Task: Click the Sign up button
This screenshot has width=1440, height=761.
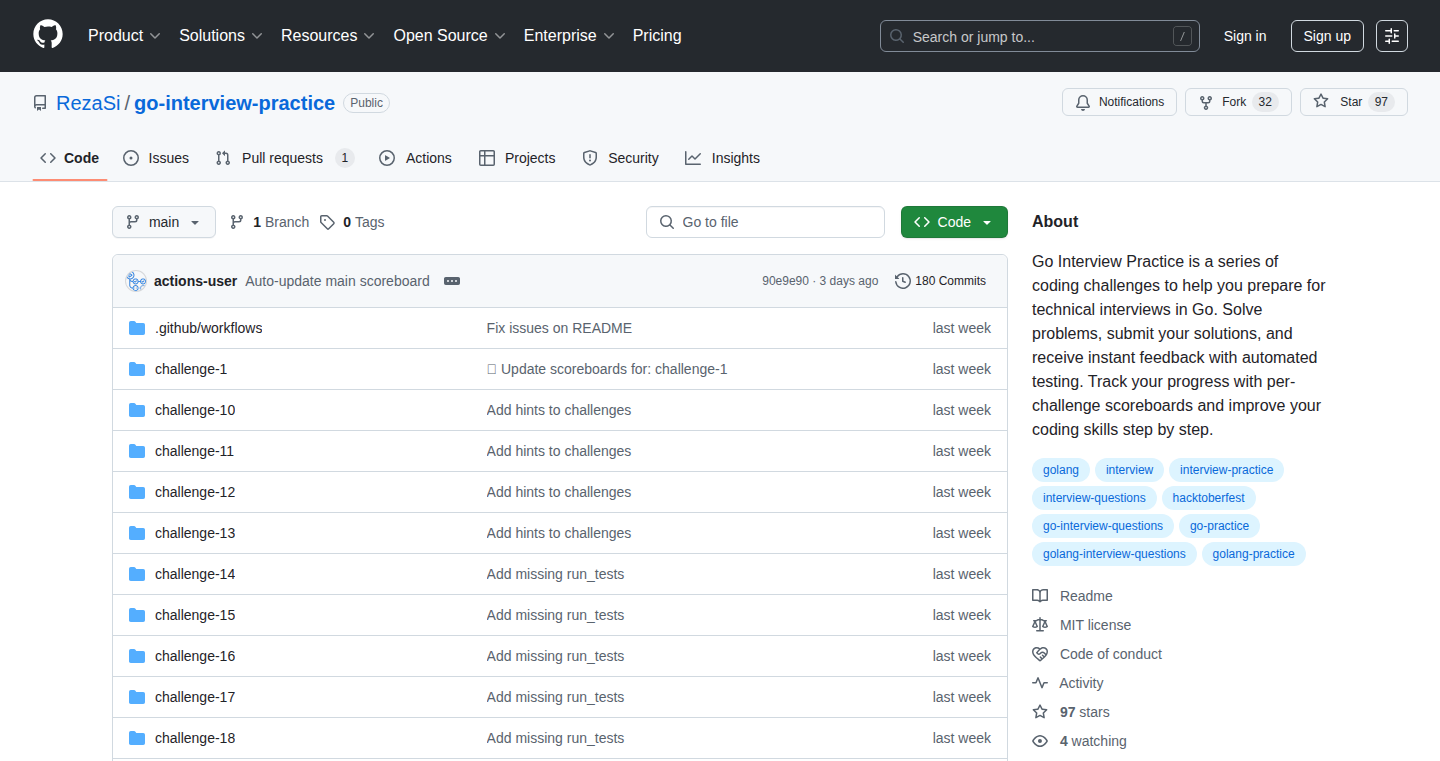Action: click(x=1327, y=36)
